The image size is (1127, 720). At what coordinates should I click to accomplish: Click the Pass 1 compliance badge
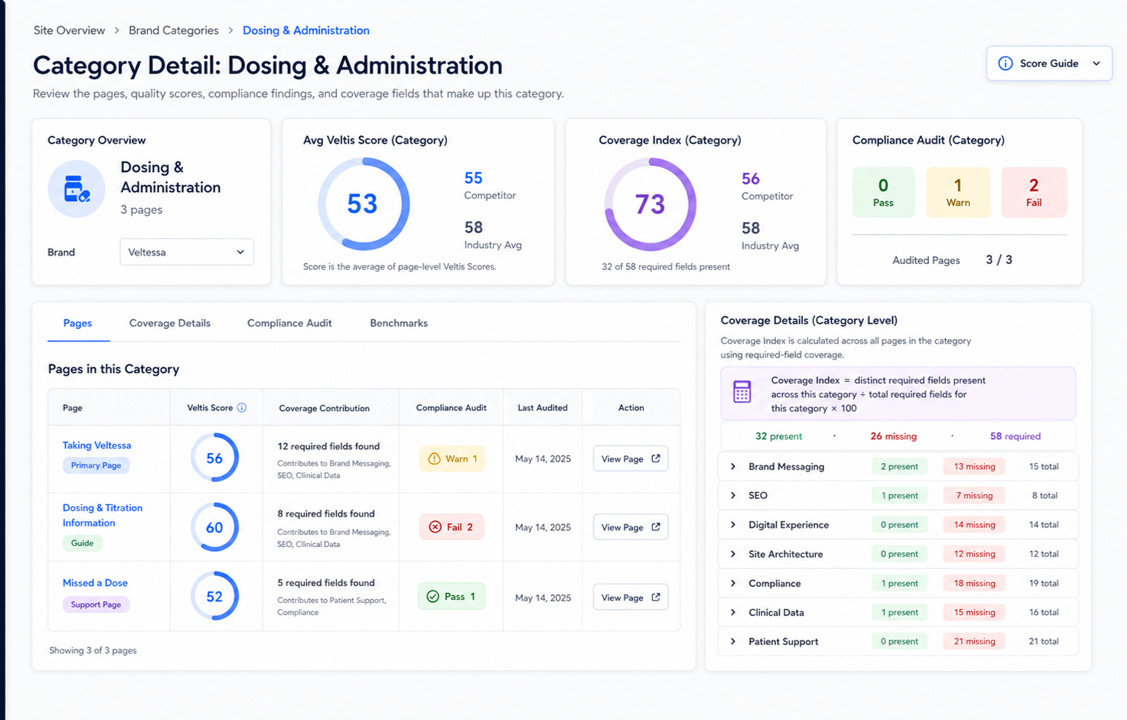pos(451,596)
